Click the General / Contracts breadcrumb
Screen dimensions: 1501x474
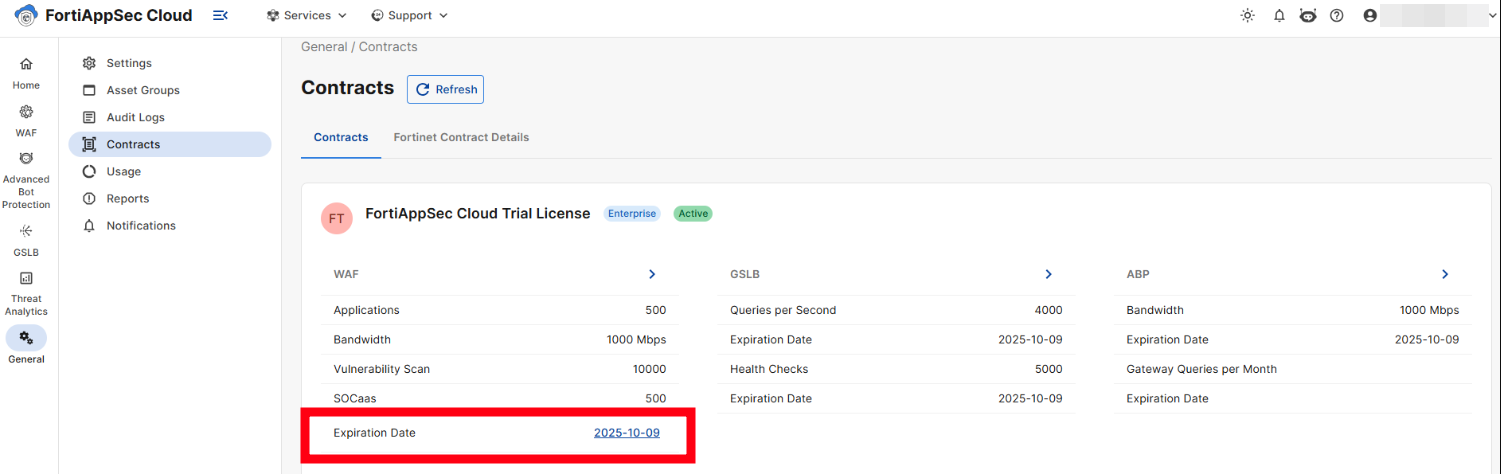point(359,47)
